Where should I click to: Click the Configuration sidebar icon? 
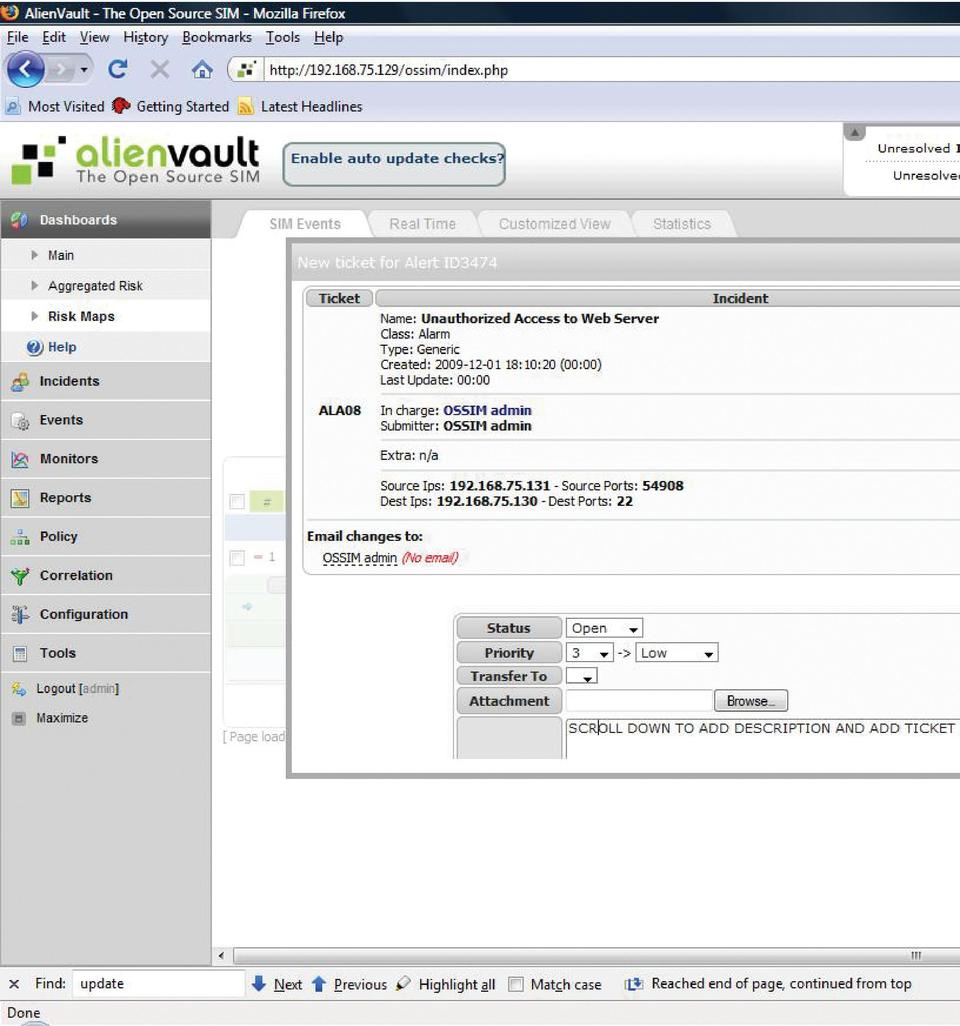(20, 615)
